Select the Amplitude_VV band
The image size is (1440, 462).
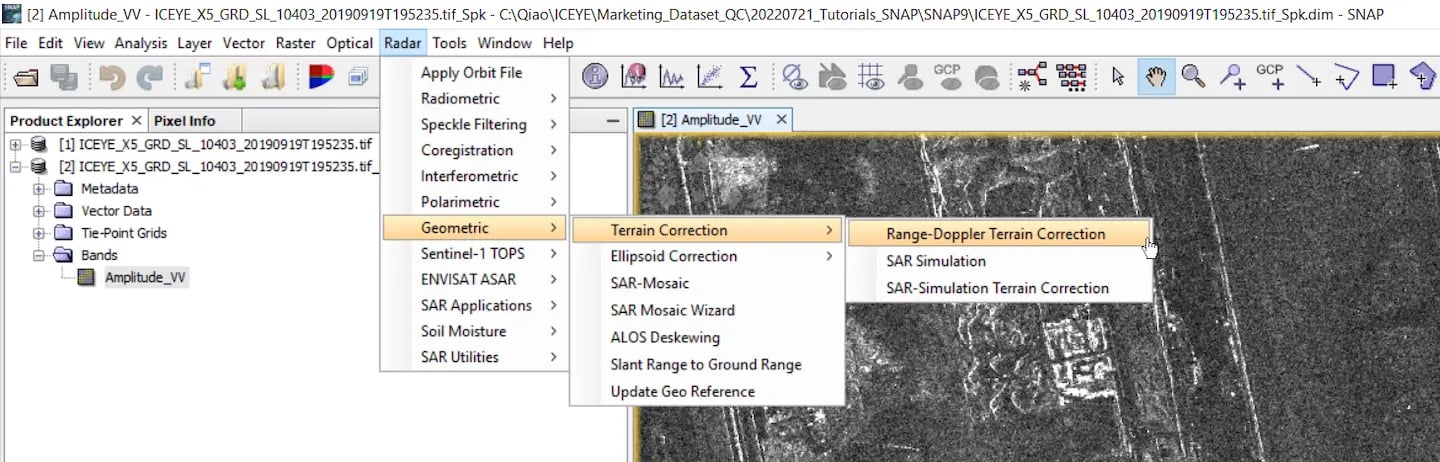(x=145, y=277)
